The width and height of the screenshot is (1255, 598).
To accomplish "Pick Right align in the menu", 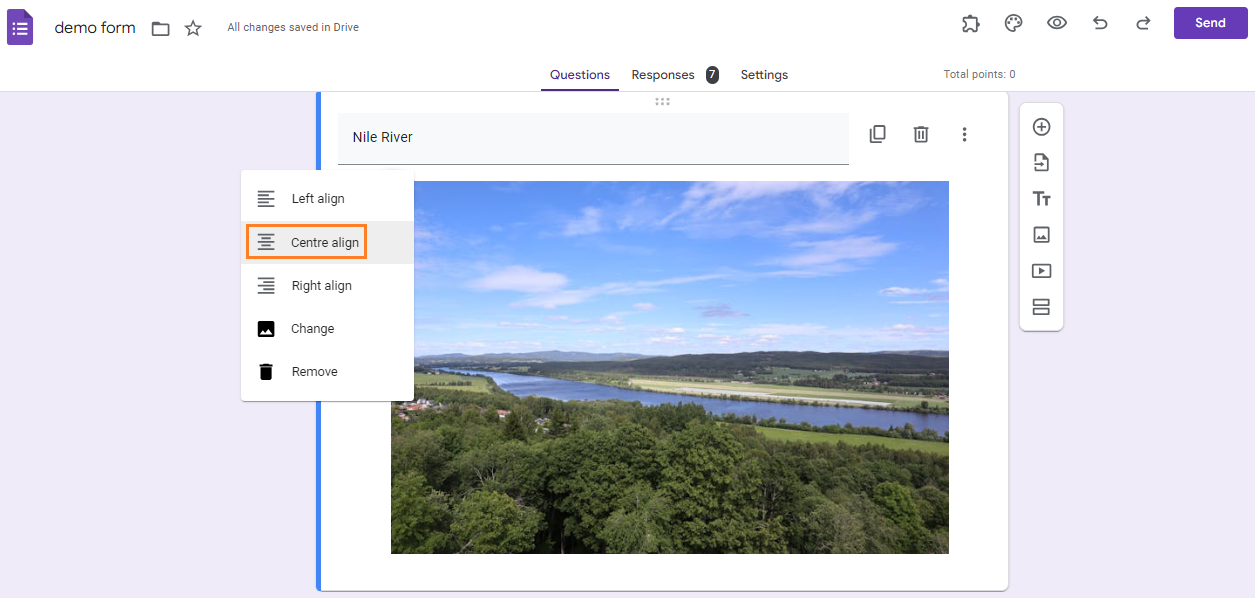I will [327, 286].
